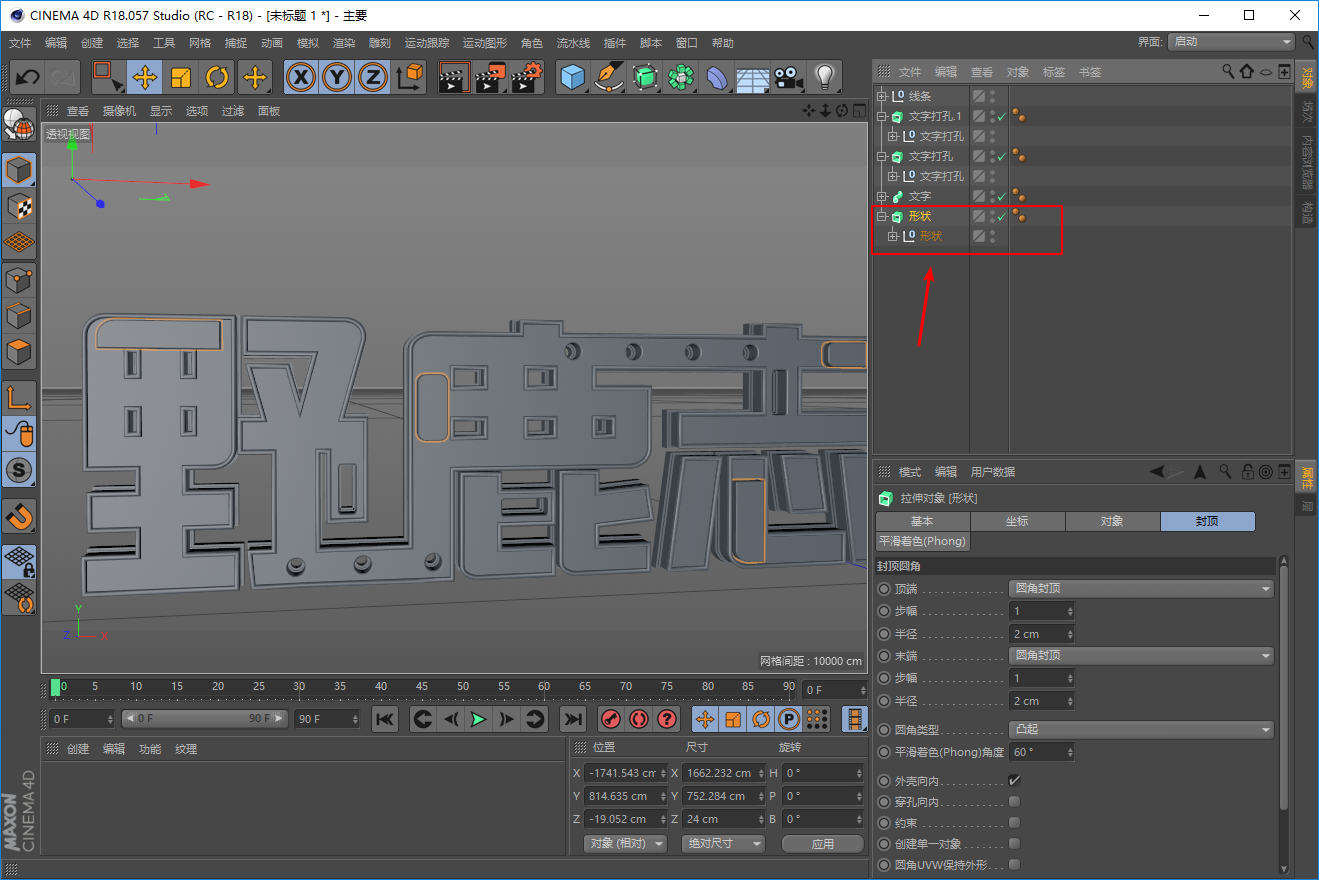Screen dimensions: 1319x880
Task: Collapse the 文字打孔.1 tree node
Action: pos(882,116)
